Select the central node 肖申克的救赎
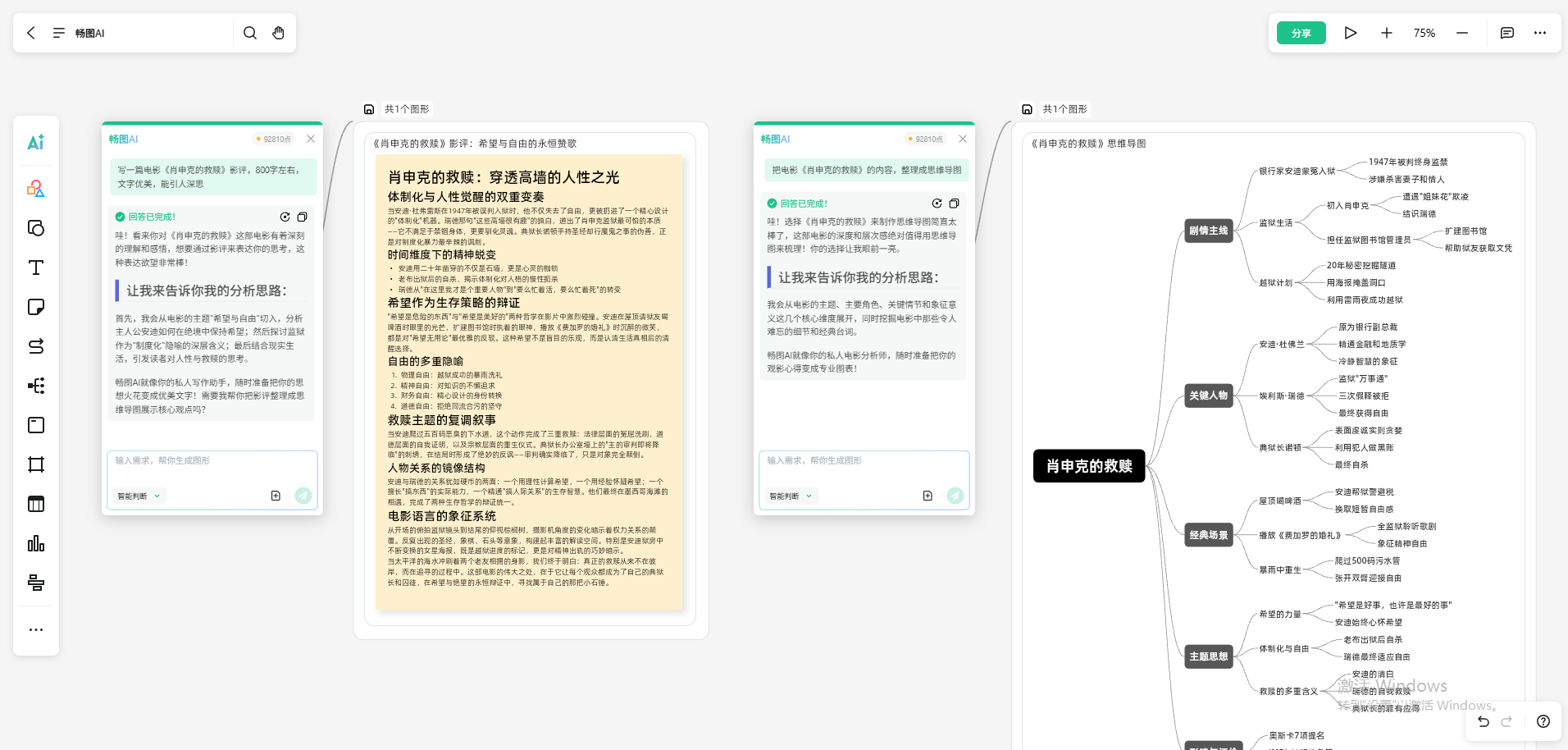 pos(1089,466)
